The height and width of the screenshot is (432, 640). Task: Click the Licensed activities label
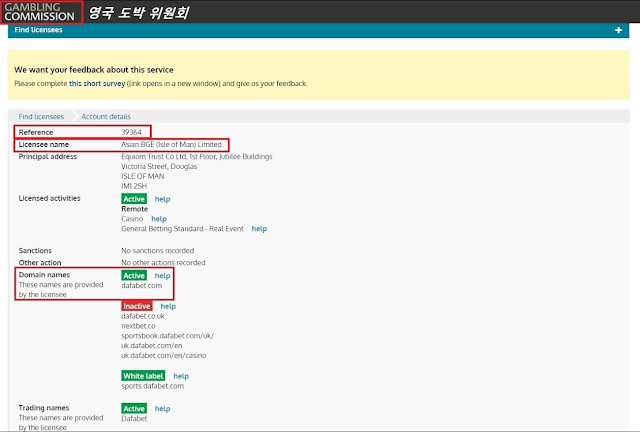[49, 198]
